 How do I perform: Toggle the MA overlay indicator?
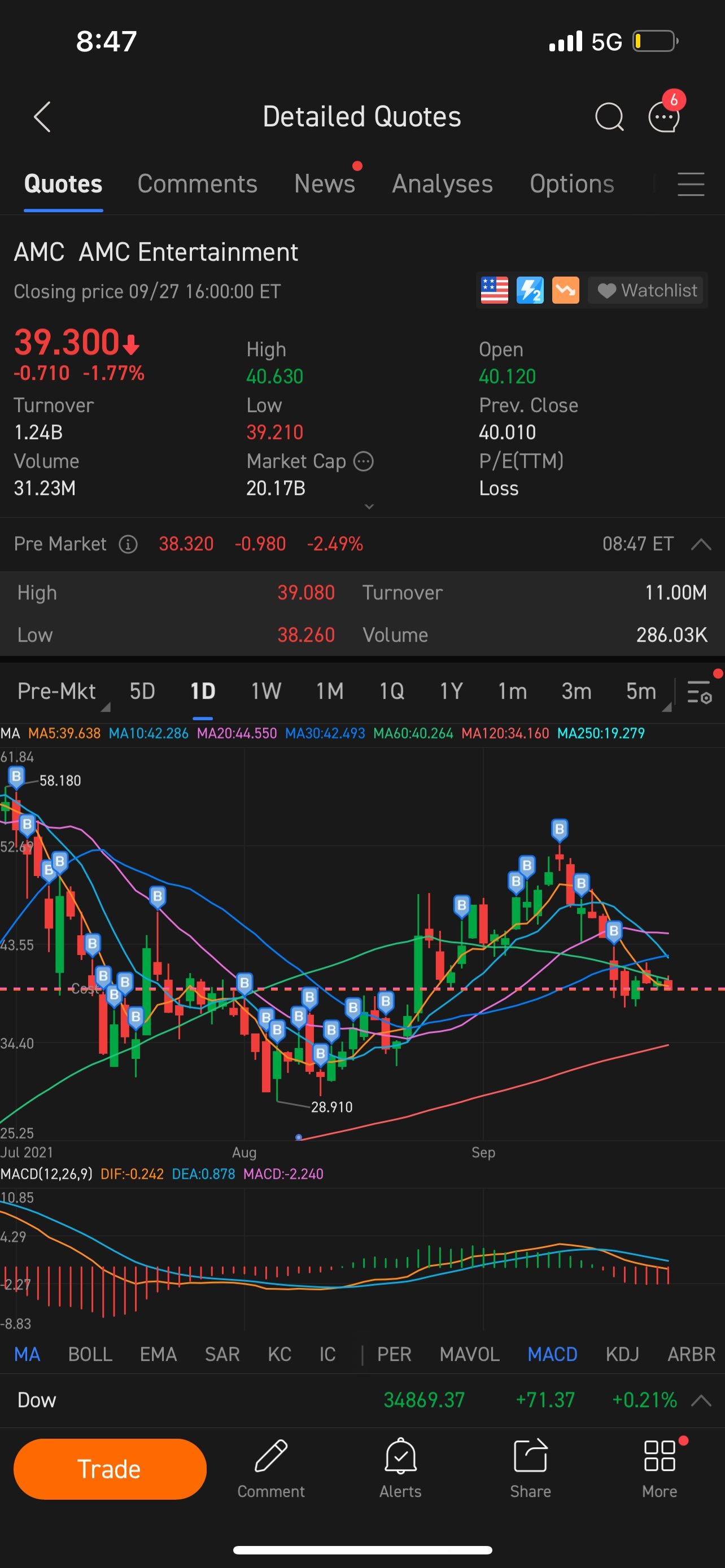[28, 1354]
